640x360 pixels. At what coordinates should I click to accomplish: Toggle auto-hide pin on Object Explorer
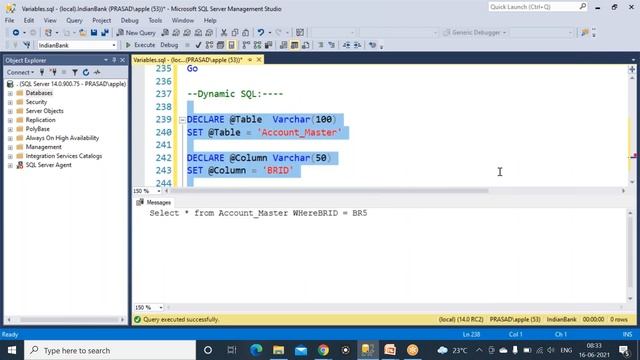click(114, 60)
